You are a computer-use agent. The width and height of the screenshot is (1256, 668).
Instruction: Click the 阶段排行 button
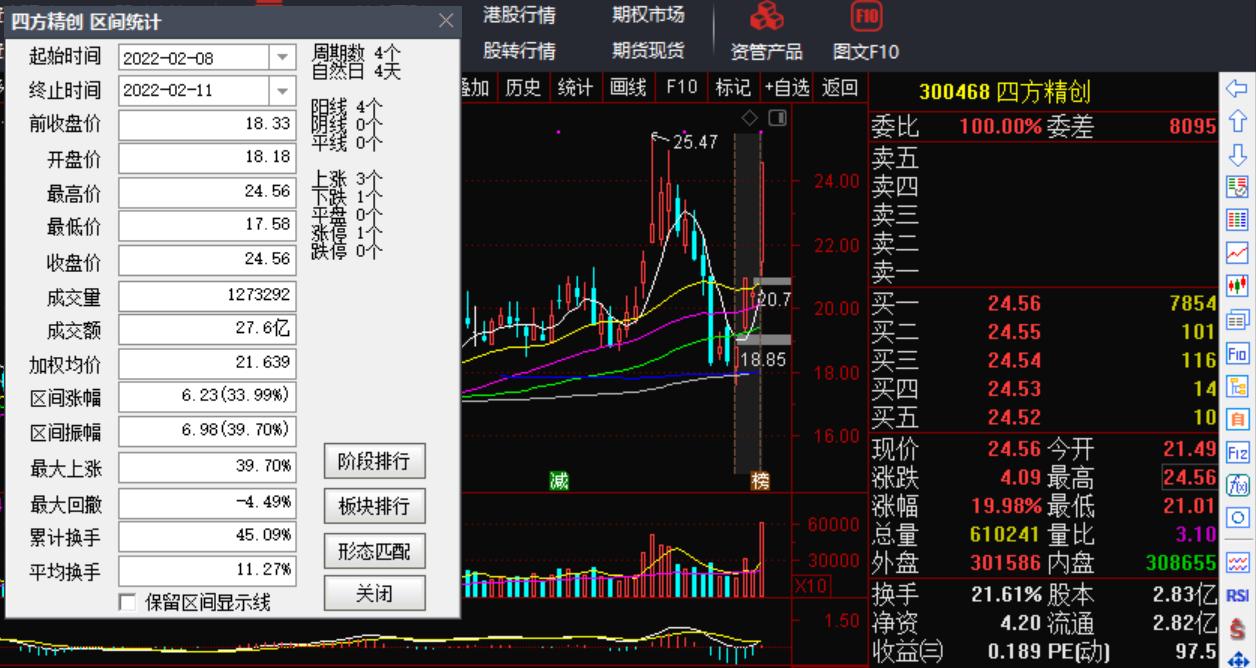point(376,461)
